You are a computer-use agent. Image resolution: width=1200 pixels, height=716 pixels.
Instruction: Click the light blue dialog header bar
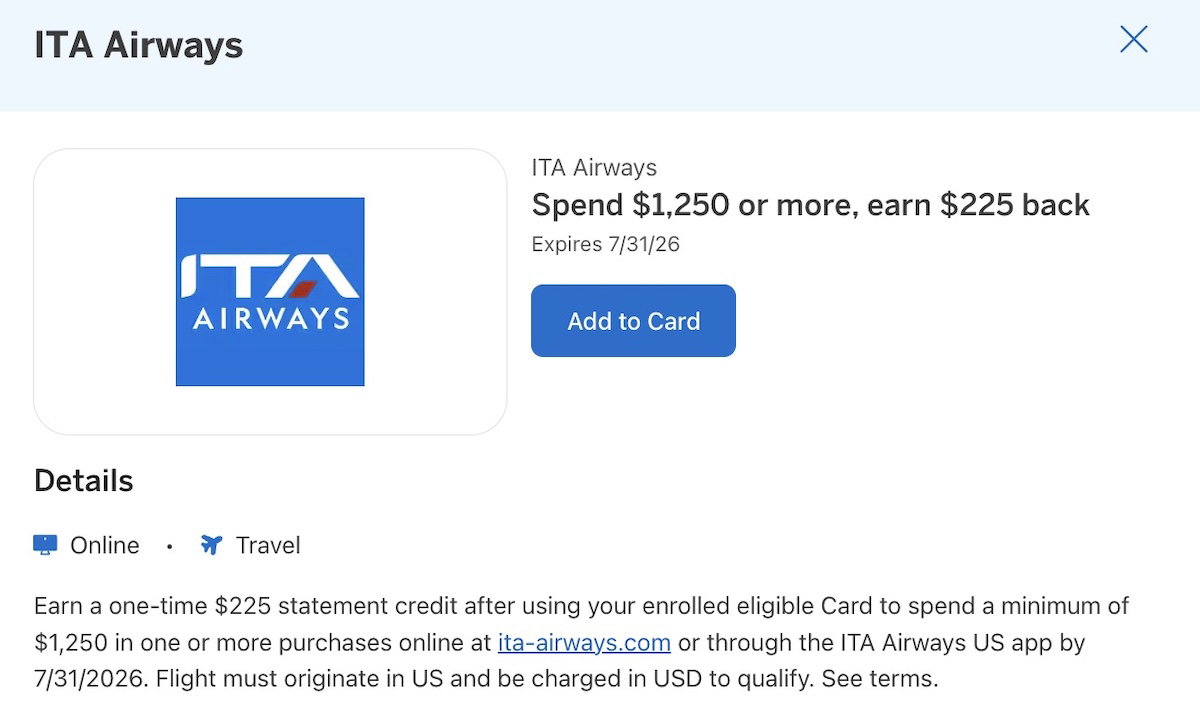click(600, 56)
